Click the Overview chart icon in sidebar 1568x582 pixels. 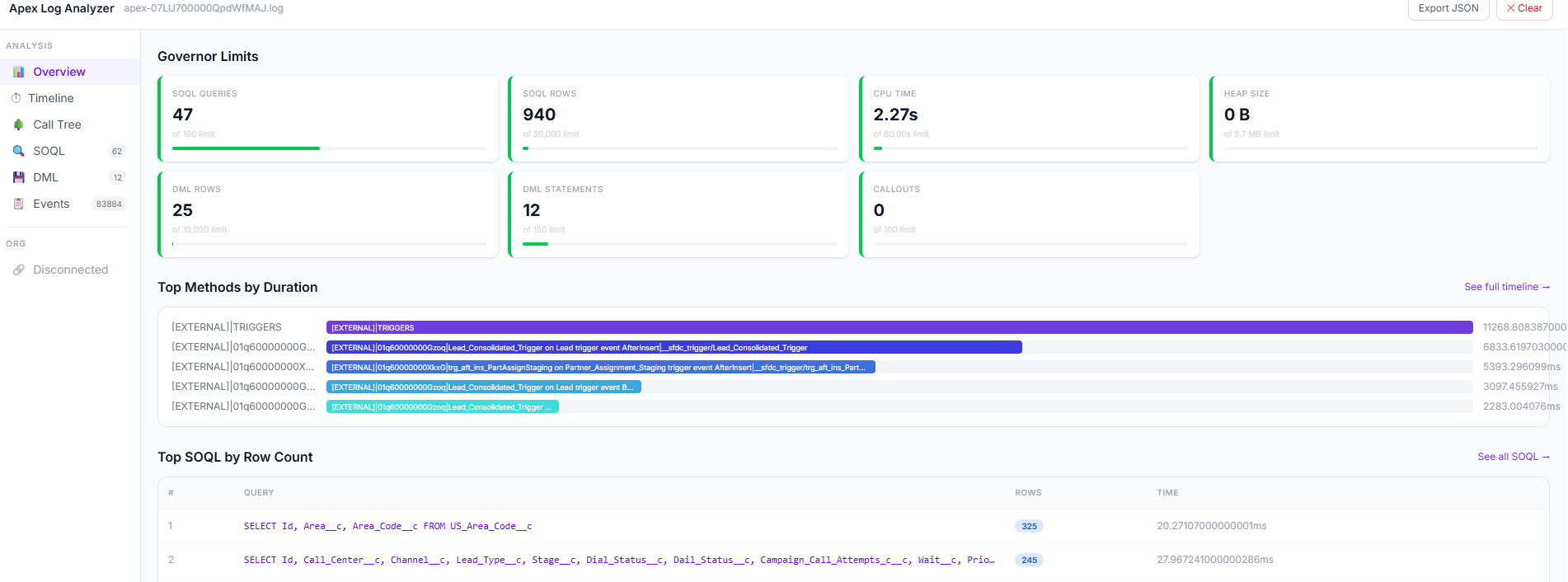click(18, 72)
